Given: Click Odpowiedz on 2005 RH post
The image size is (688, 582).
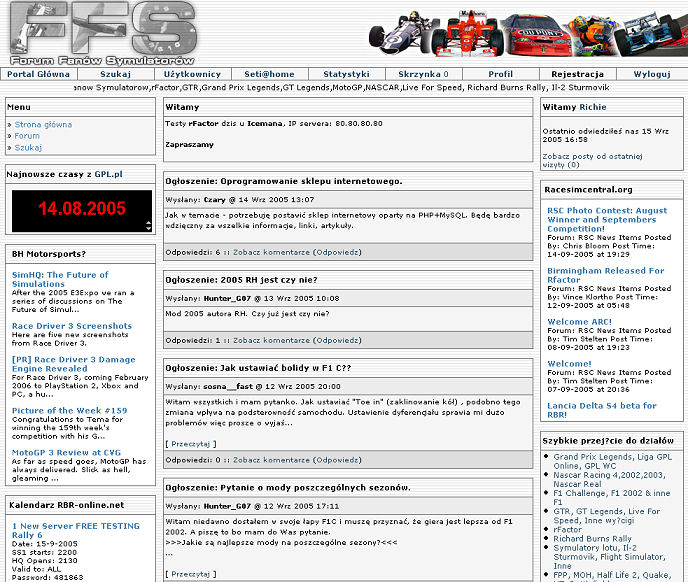Looking at the screenshot, I should coord(337,341).
